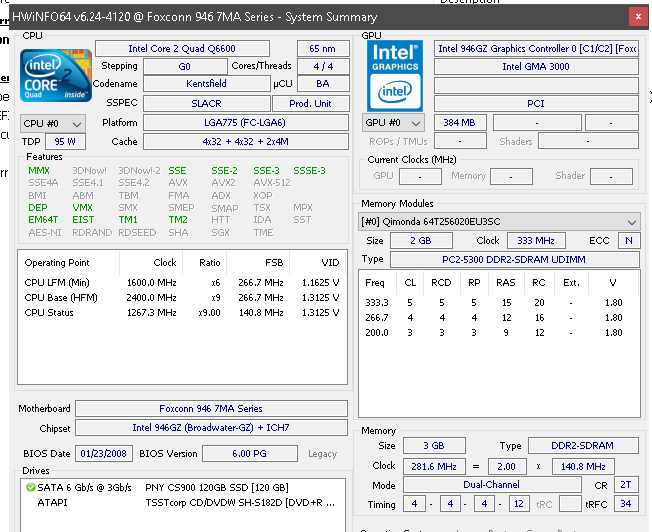Select the CPU Base (HFM) operating point row

[x=182, y=298]
